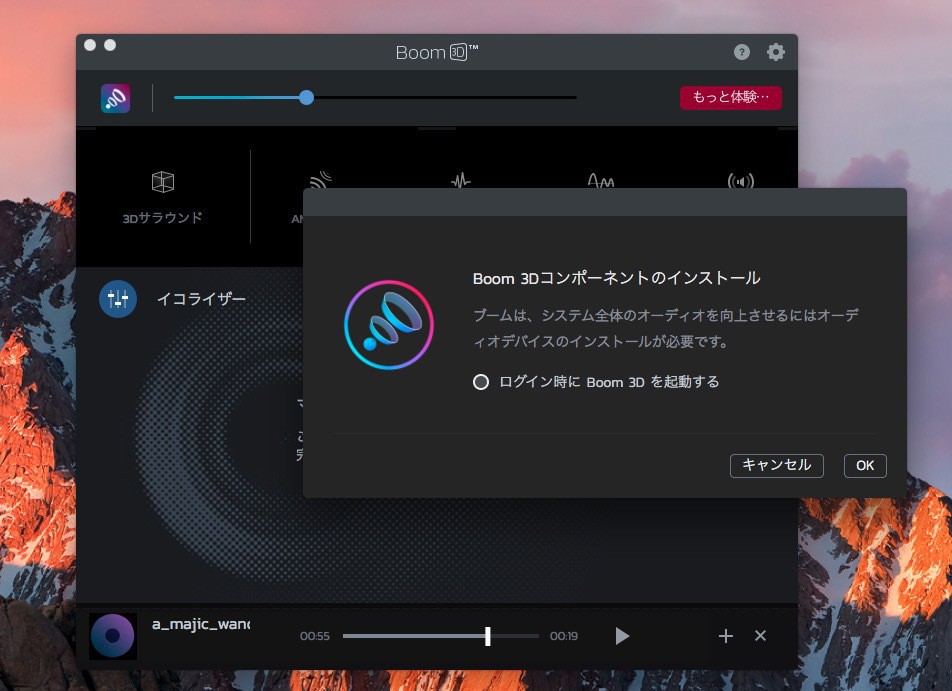The width and height of the screenshot is (952, 691).
Task: Click the Boom 3D window title
Action: point(437,52)
